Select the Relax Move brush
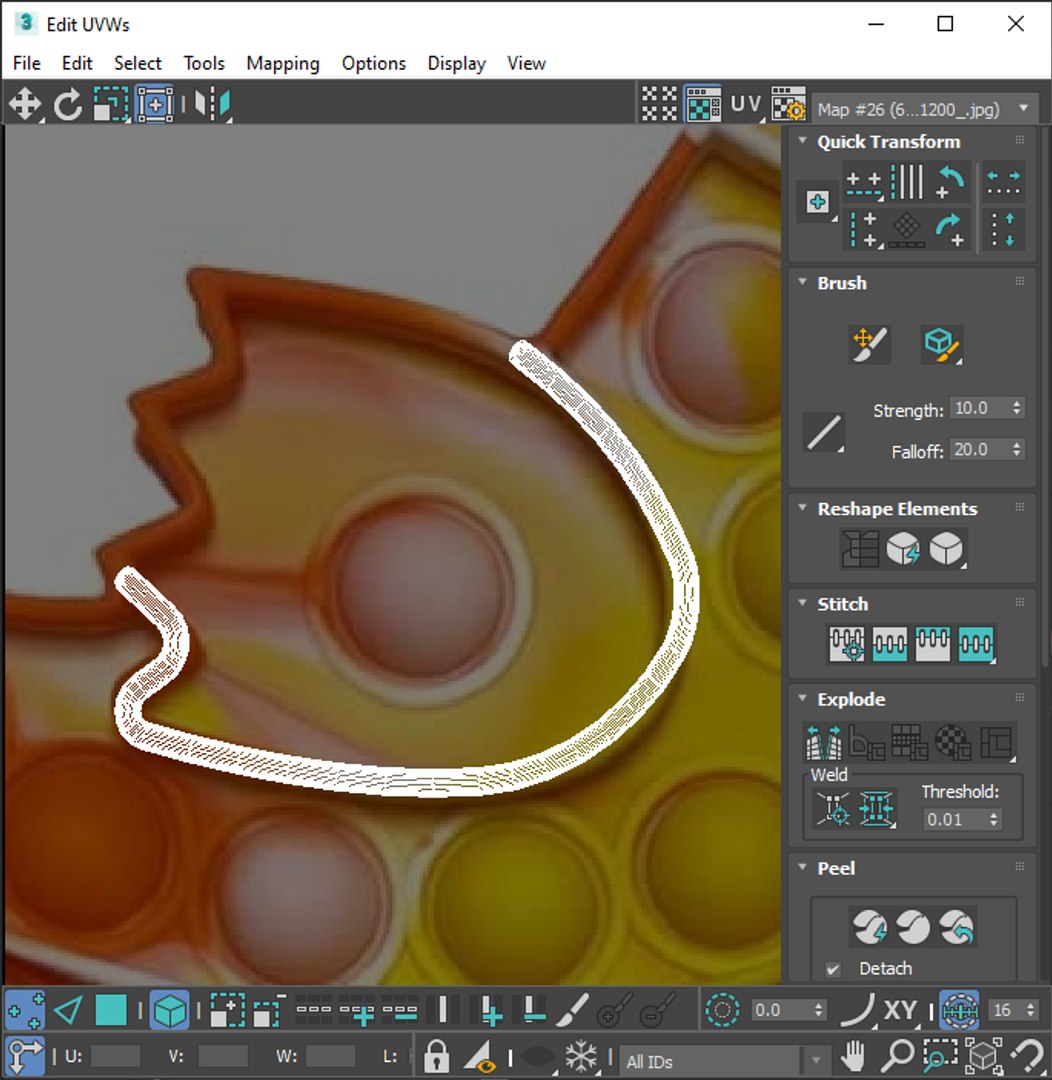Screen dimensions: 1052x1080 pos(941,344)
